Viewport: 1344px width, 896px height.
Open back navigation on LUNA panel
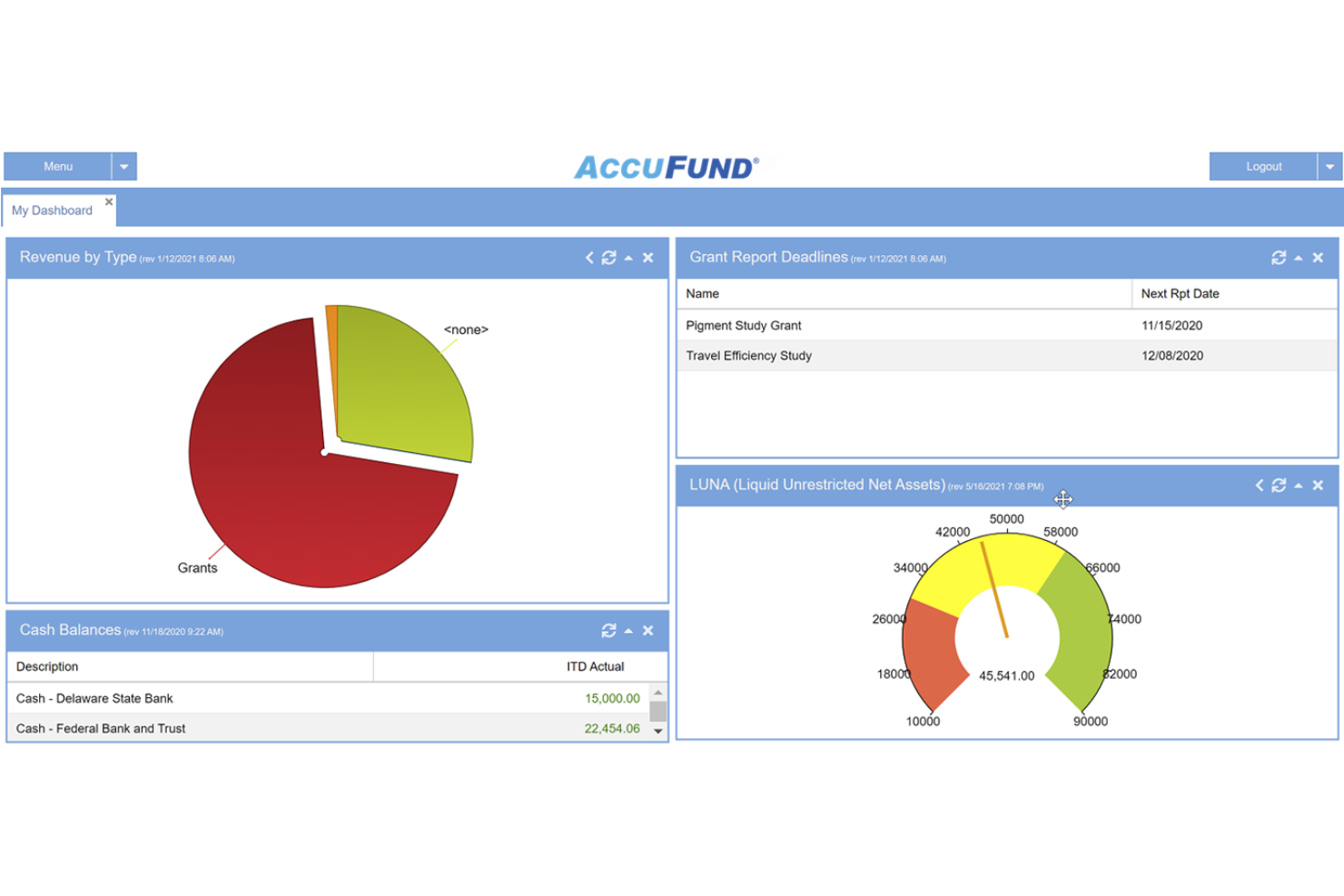point(1259,486)
